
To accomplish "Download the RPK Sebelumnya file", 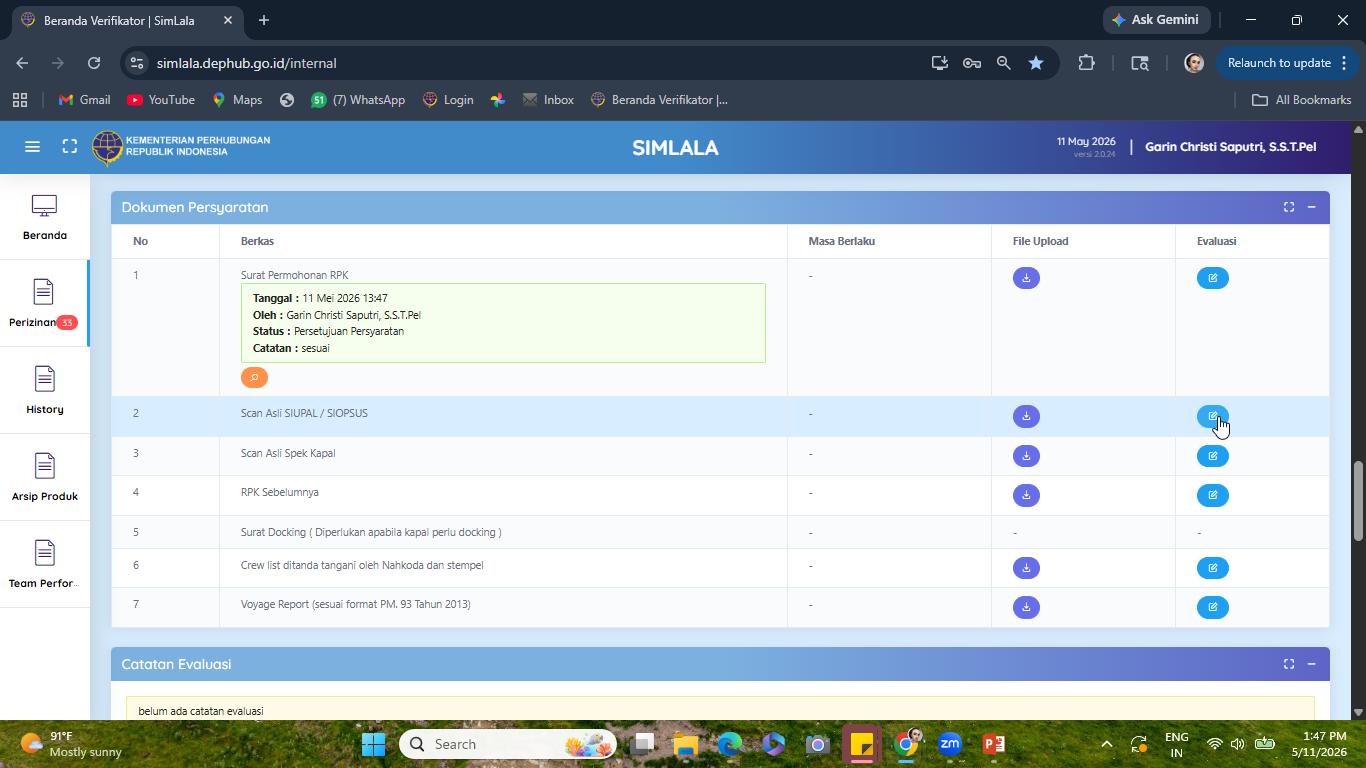I will 1026,495.
